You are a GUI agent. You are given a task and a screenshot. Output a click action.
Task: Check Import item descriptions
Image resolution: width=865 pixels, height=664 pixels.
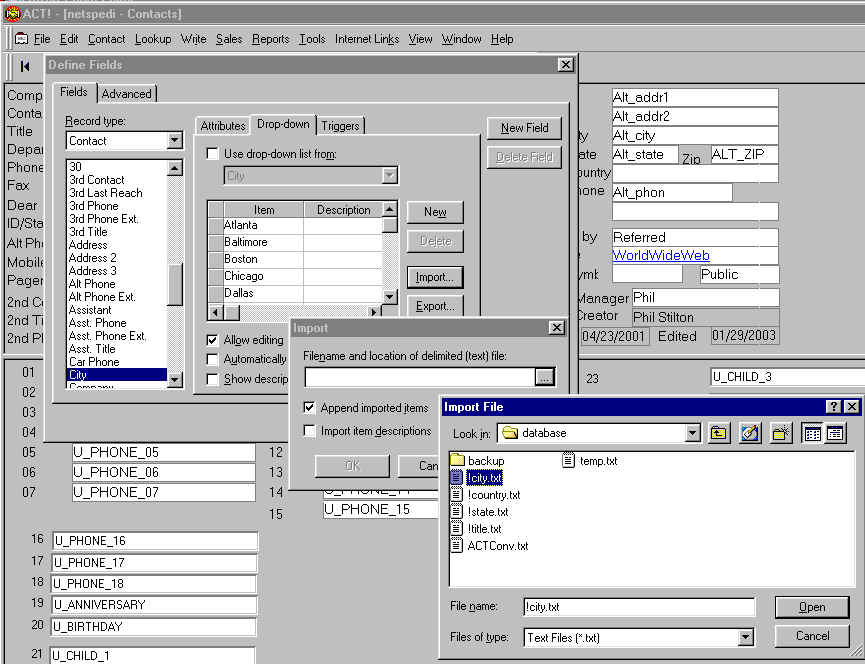click(x=309, y=431)
